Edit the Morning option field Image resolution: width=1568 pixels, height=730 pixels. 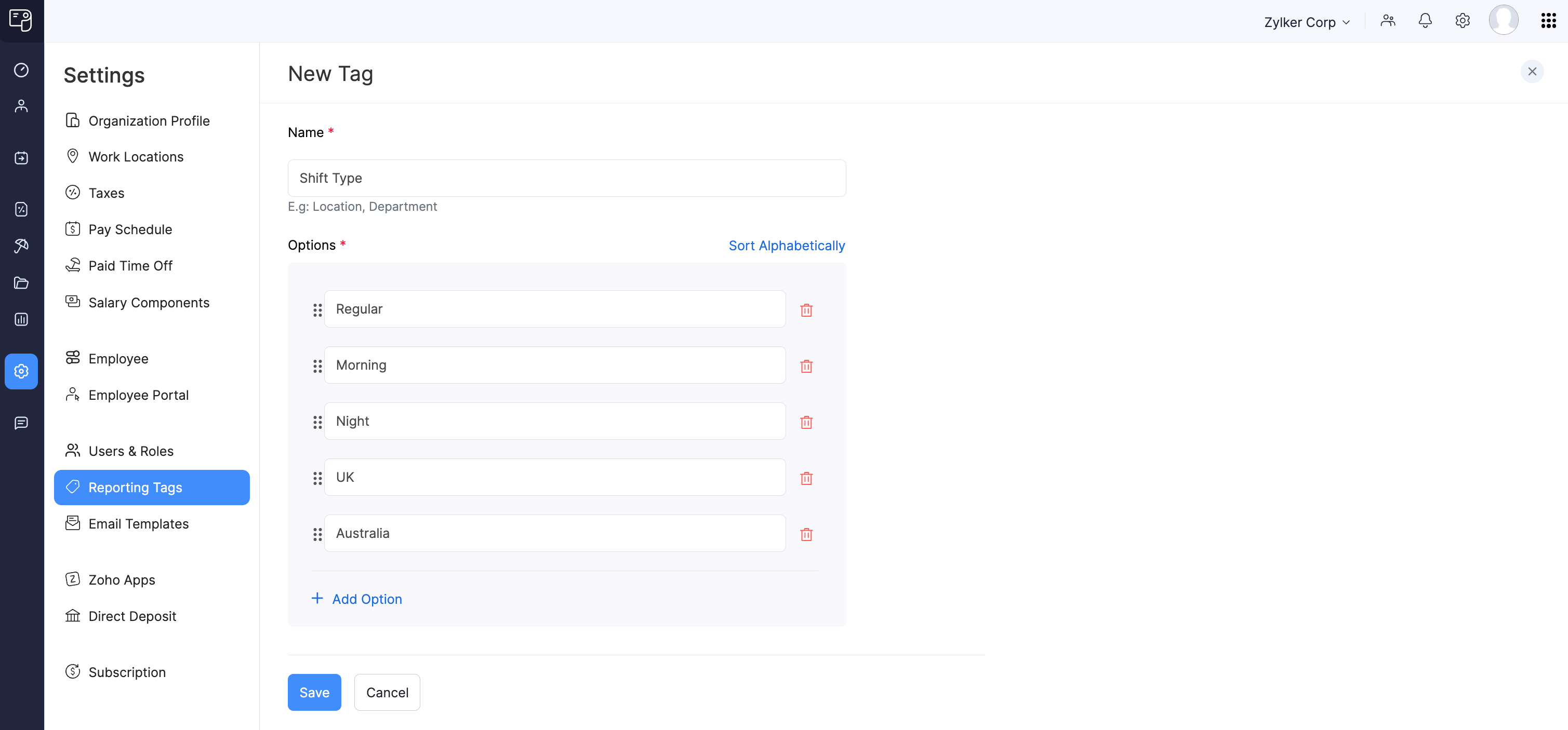pos(555,365)
